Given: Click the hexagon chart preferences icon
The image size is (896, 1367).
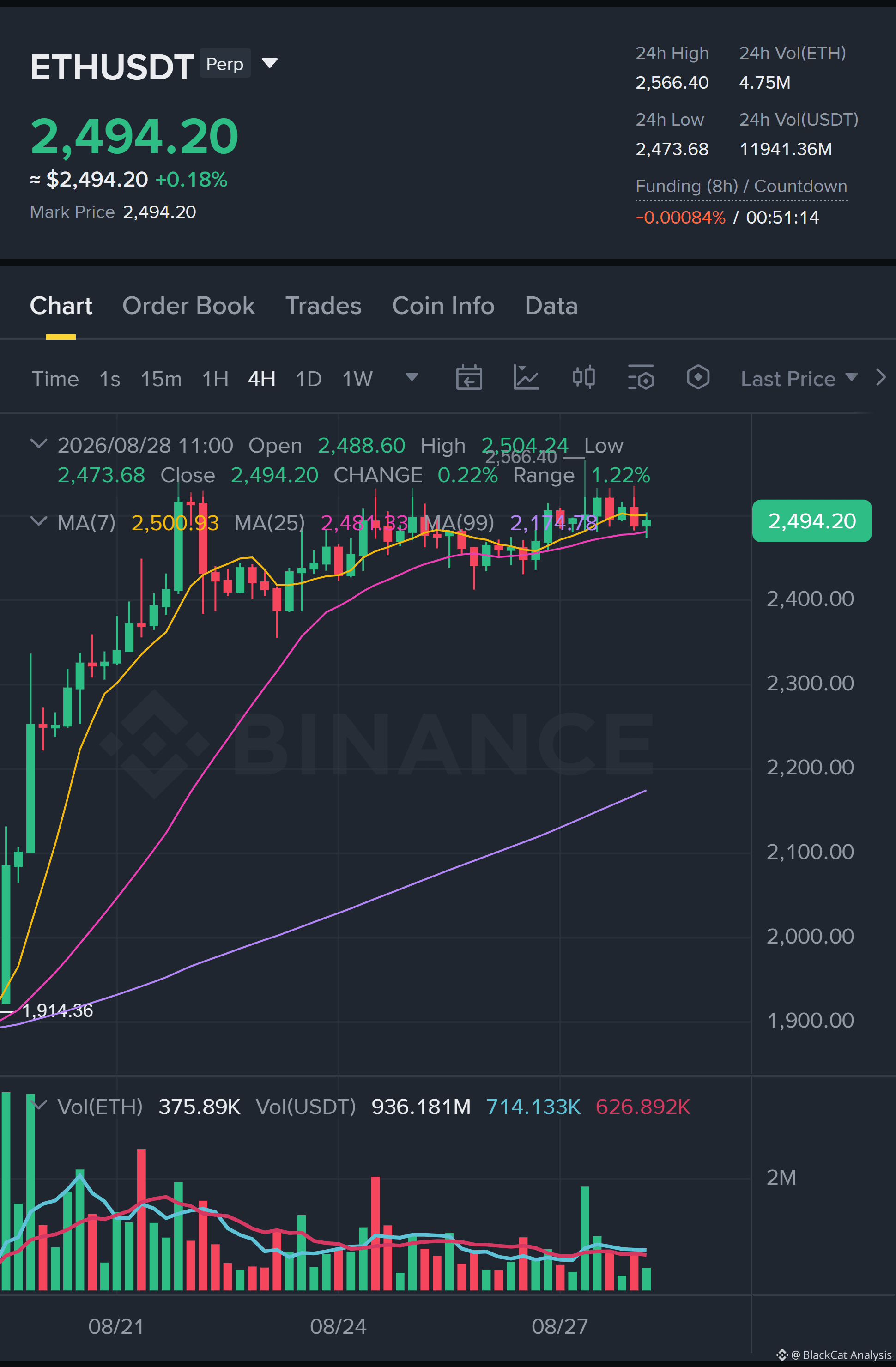Looking at the screenshot, I should coord(698,377).
